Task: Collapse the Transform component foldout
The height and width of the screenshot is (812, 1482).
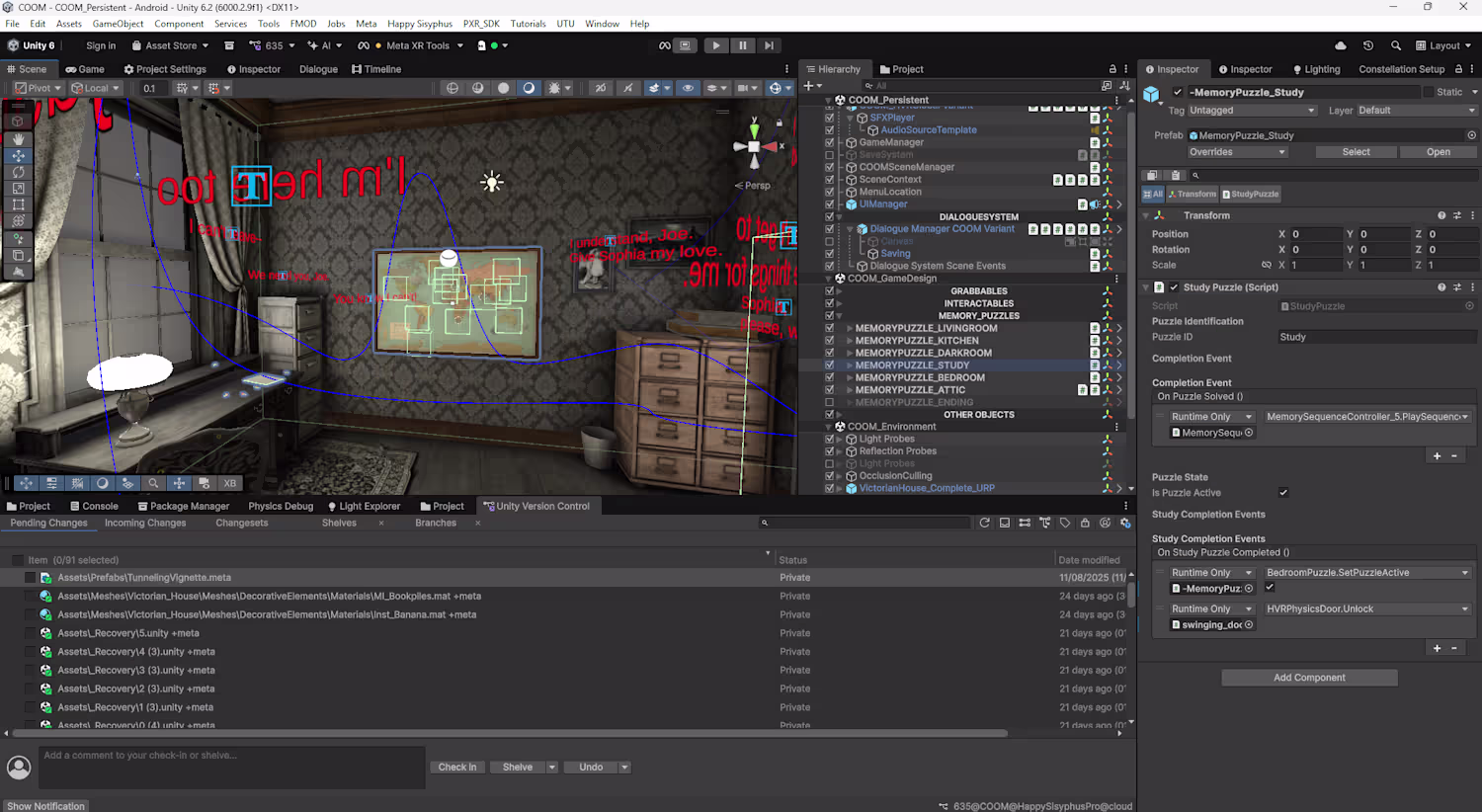Action: coord(1146,215)
